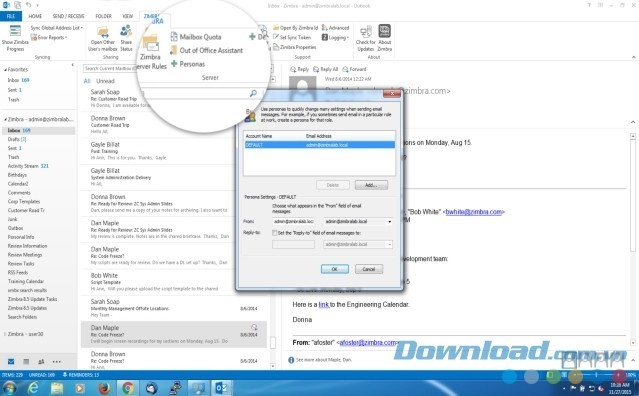
Task: Click the Set Sync Token item
Action: point(292,37)
